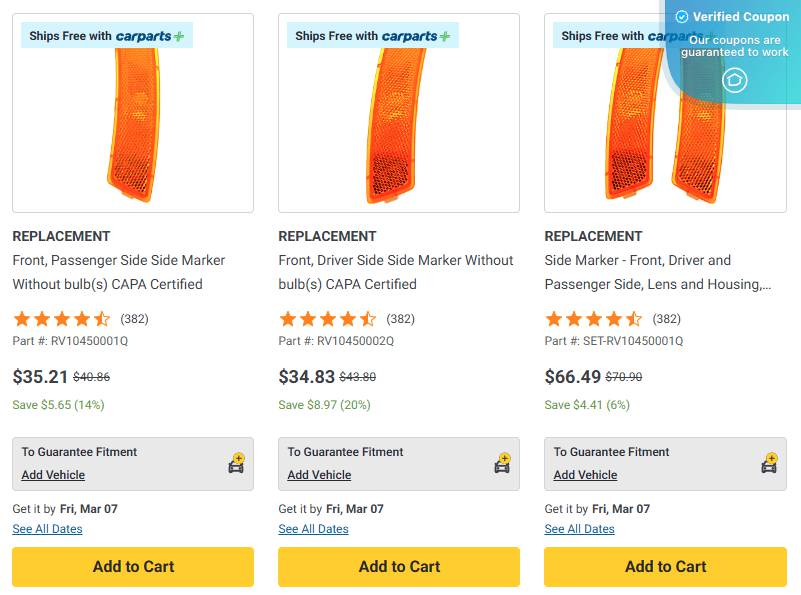
Task: Add the $66.49 Side Marker set to cart
Action: coord(665,567)
